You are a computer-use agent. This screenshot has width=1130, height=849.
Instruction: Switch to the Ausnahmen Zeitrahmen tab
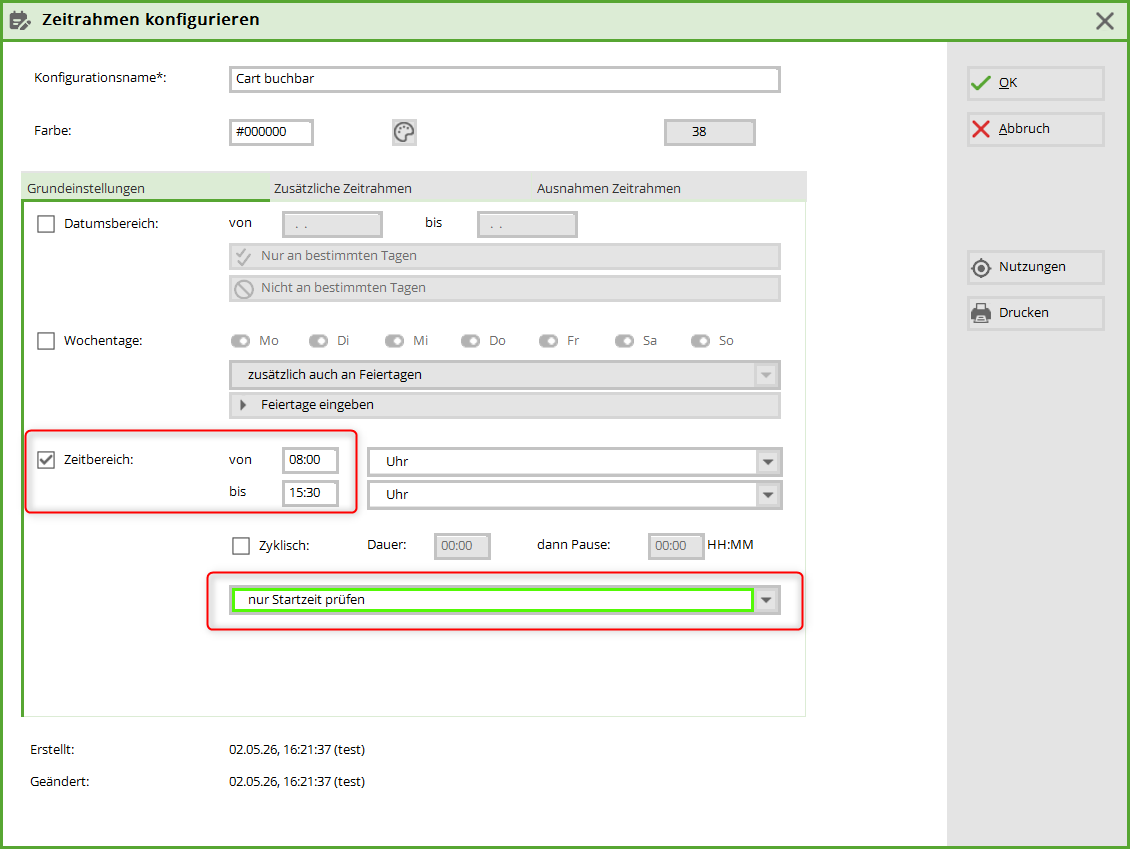pyautogui.click(x=609, y=189)
